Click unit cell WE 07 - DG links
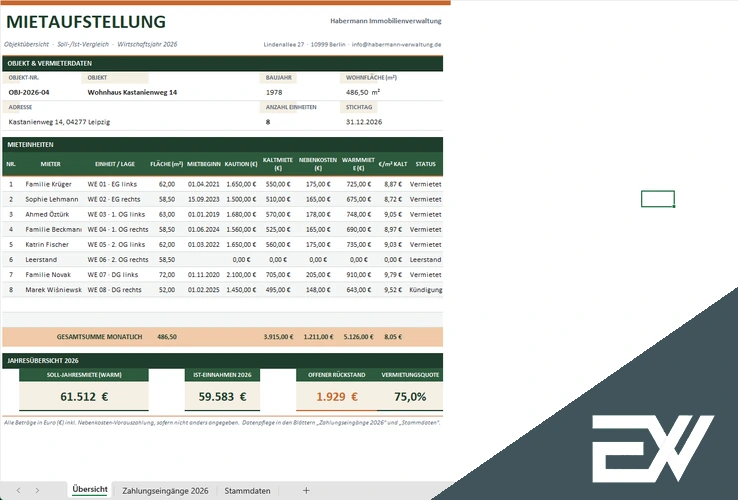The width and height of the screenshot is (738, 500). pos(113,274)
